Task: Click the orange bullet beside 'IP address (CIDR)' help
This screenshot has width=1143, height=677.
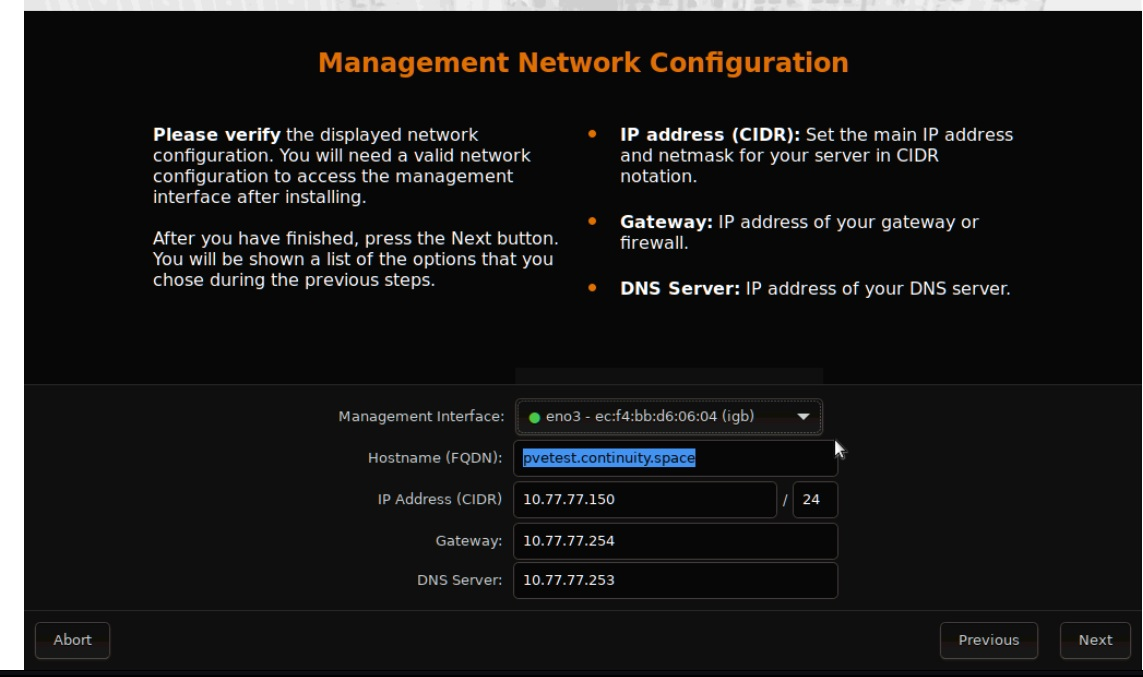Action: pos(593,134)
